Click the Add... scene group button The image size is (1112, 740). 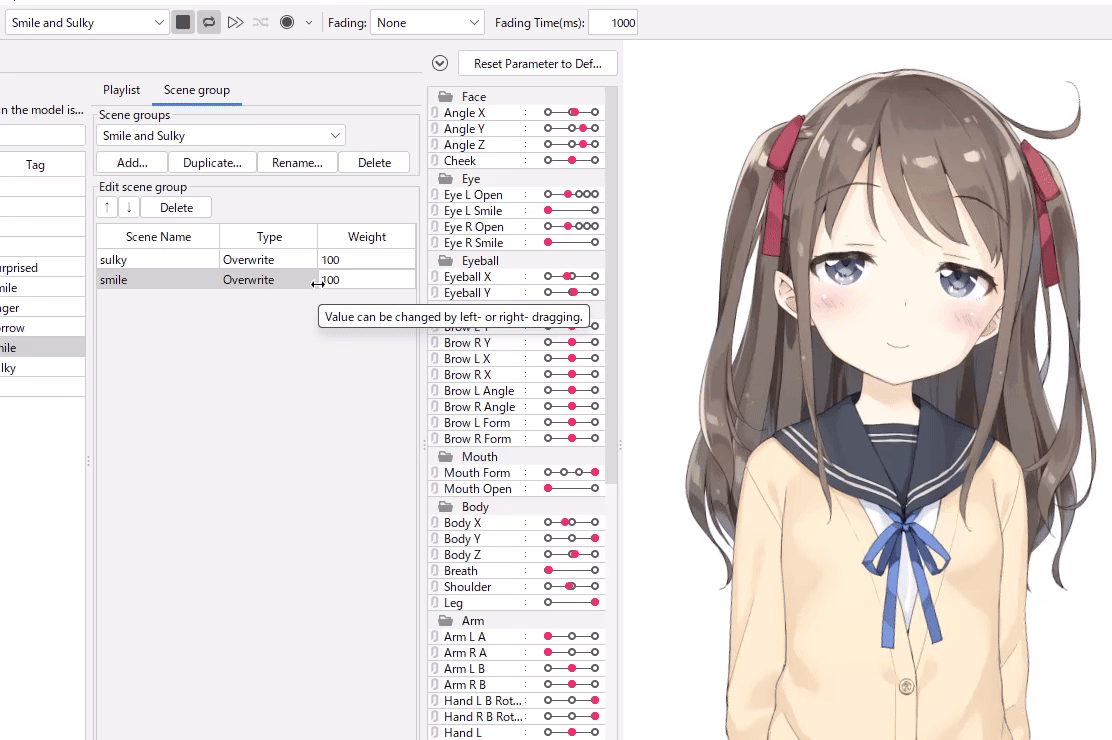coord(132,162)
